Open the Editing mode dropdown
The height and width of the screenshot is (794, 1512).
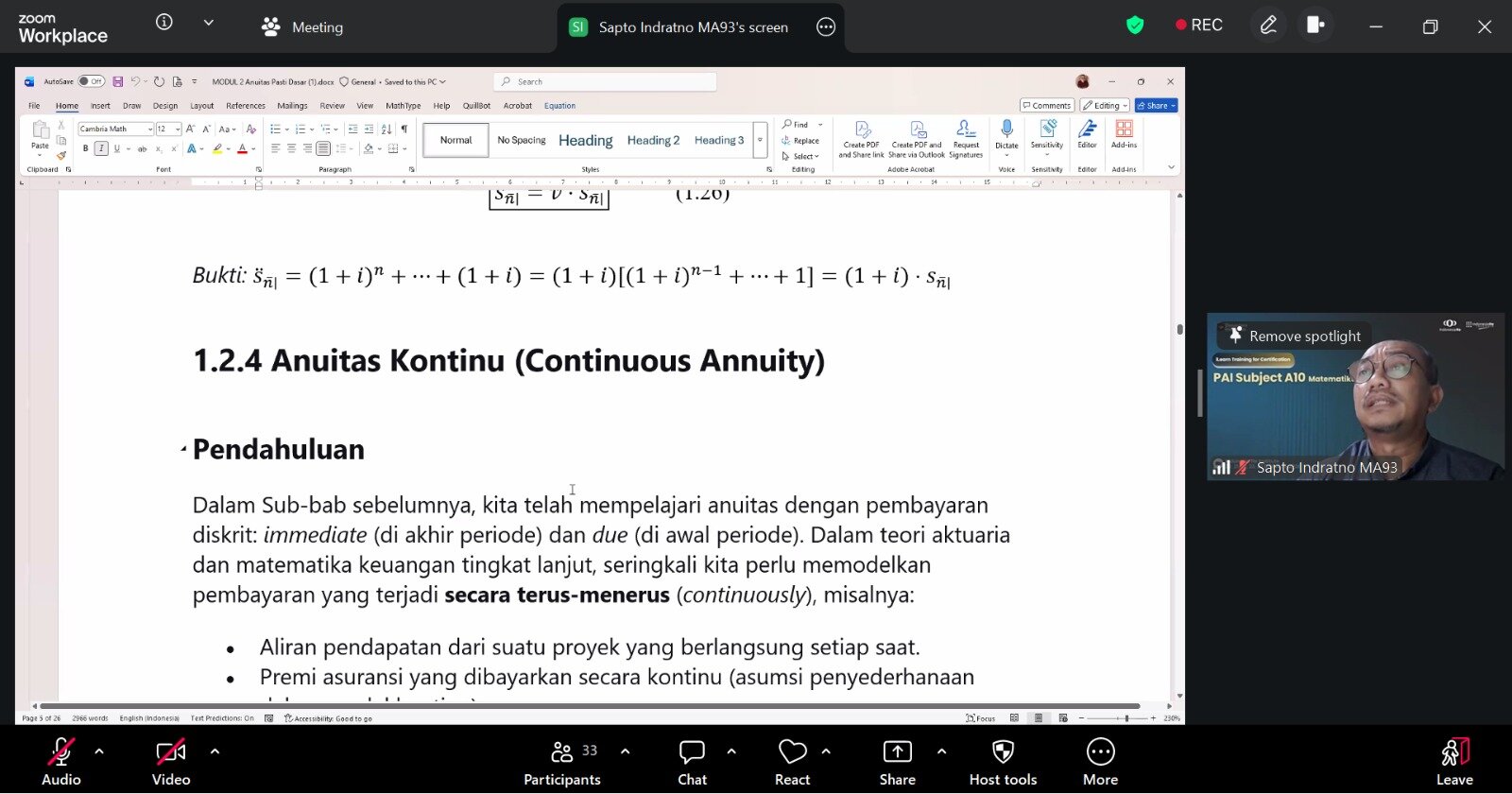[1105, 106]
